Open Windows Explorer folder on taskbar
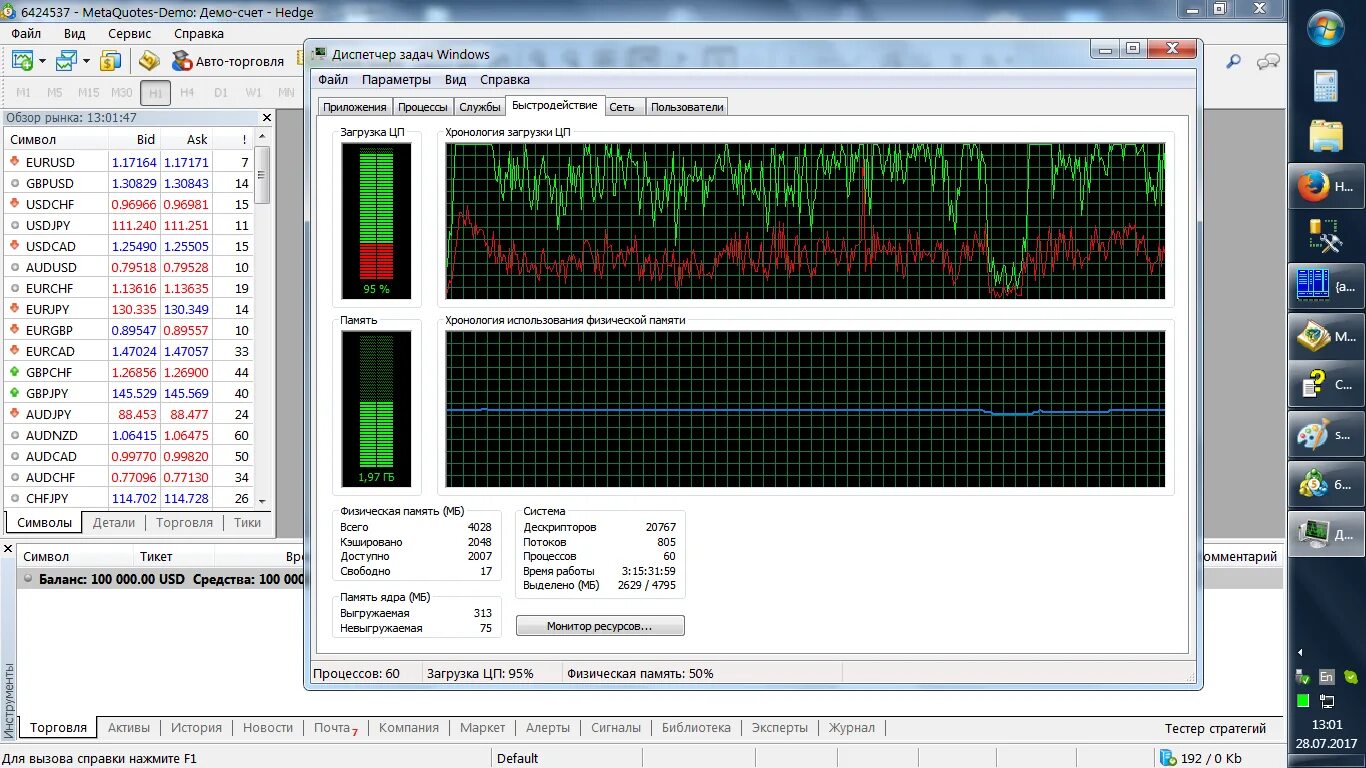Screen dimensions: 1366x768 [x=1326, y=135]
